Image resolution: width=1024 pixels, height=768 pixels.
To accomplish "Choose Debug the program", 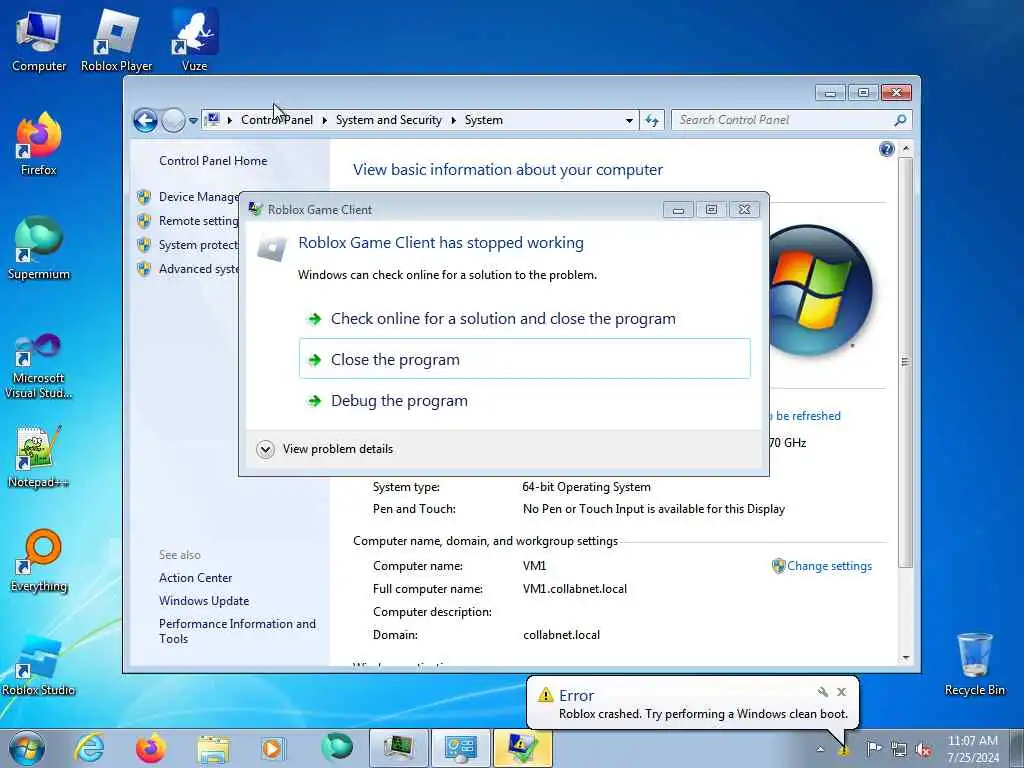I will click(x=524, y=400).
